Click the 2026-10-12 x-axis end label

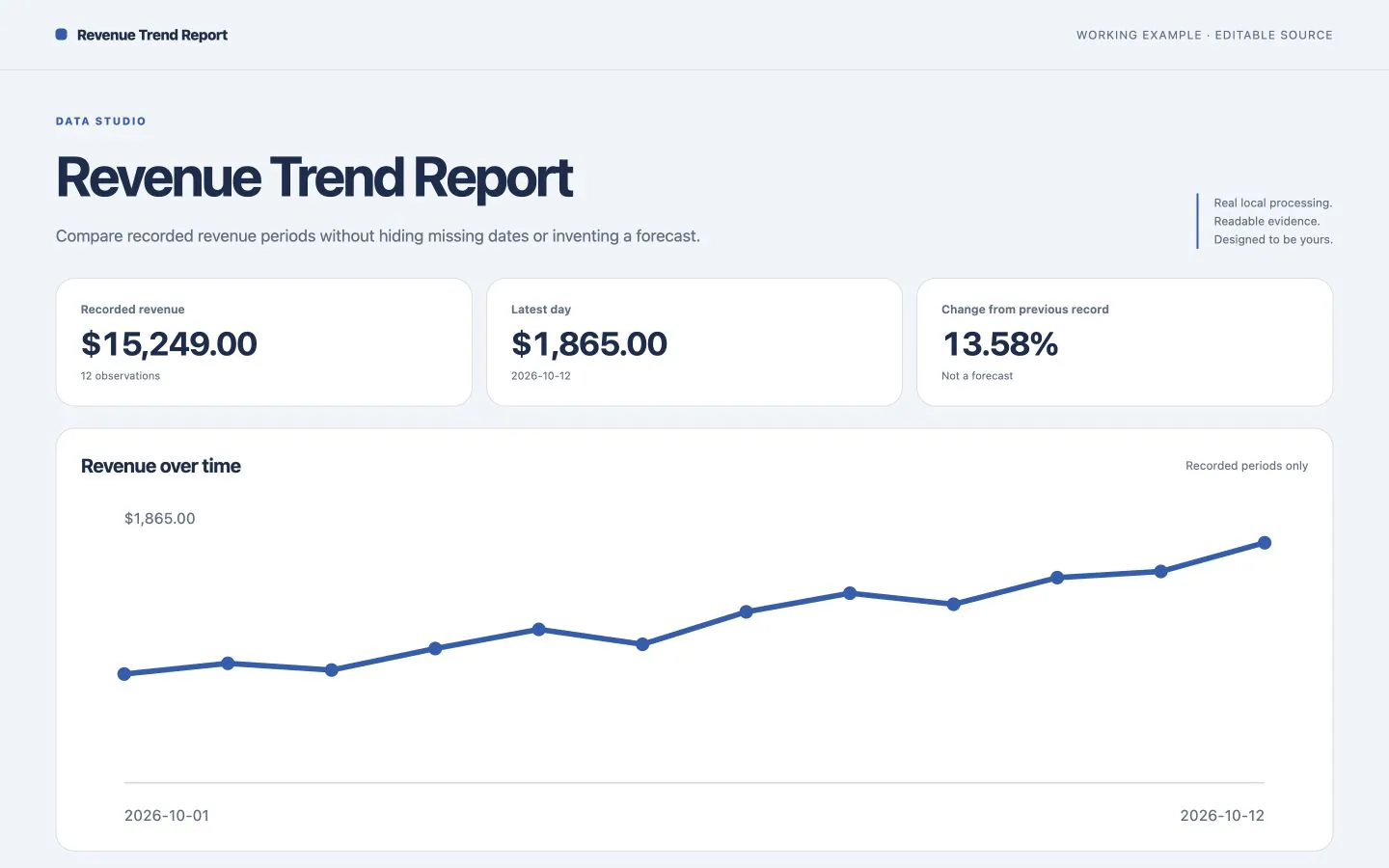click(x=1222, y=816)
